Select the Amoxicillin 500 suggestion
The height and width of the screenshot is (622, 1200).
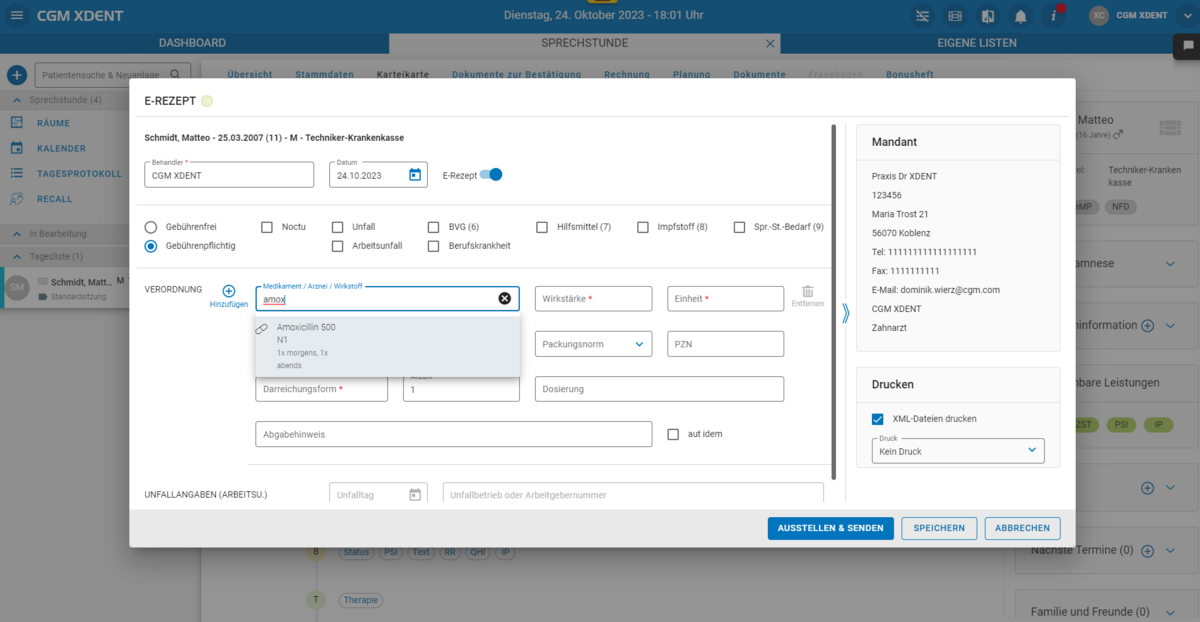(x=388, y=346)
